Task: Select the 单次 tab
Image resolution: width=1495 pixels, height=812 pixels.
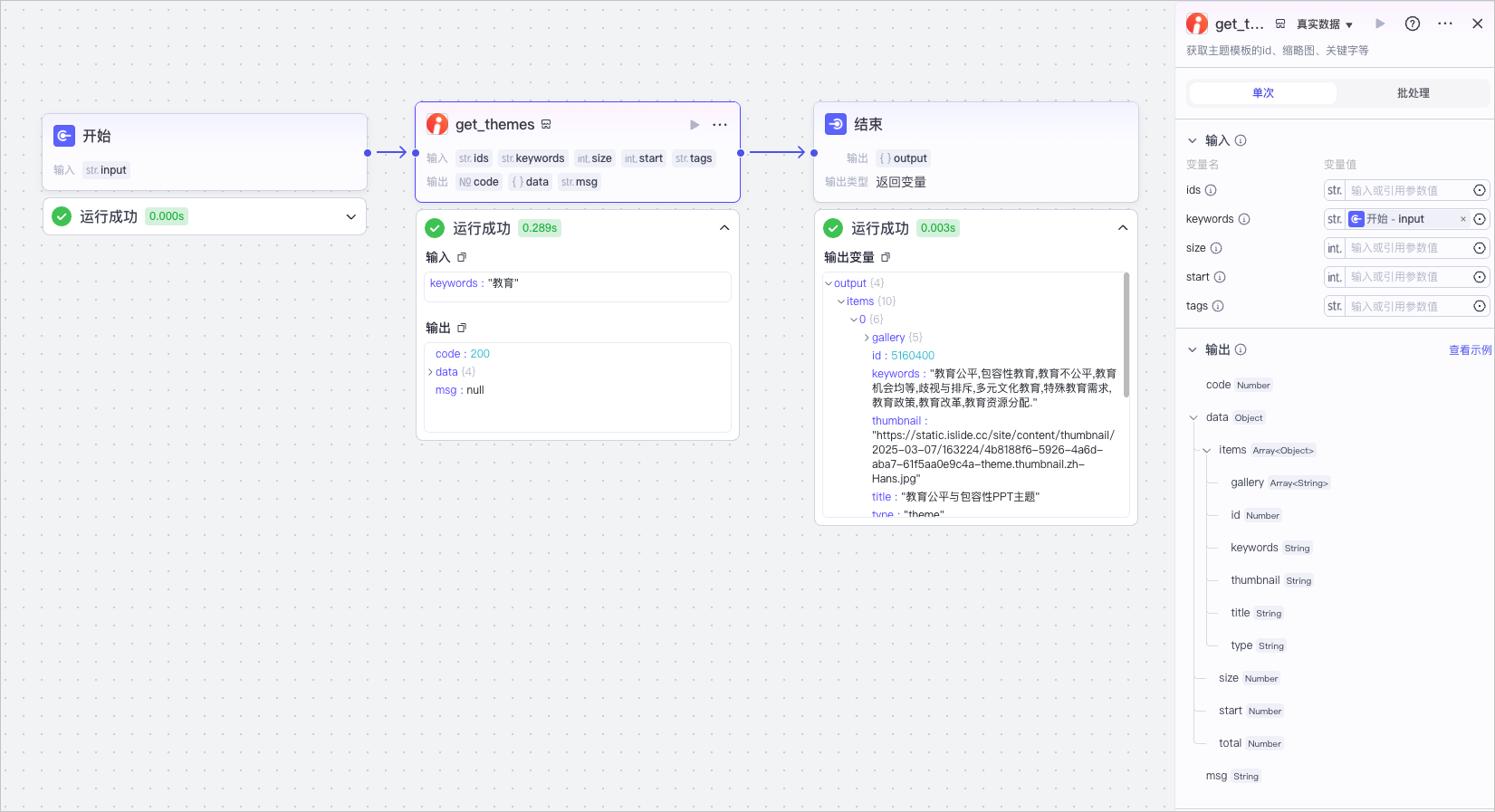Action: (1263, 93)
